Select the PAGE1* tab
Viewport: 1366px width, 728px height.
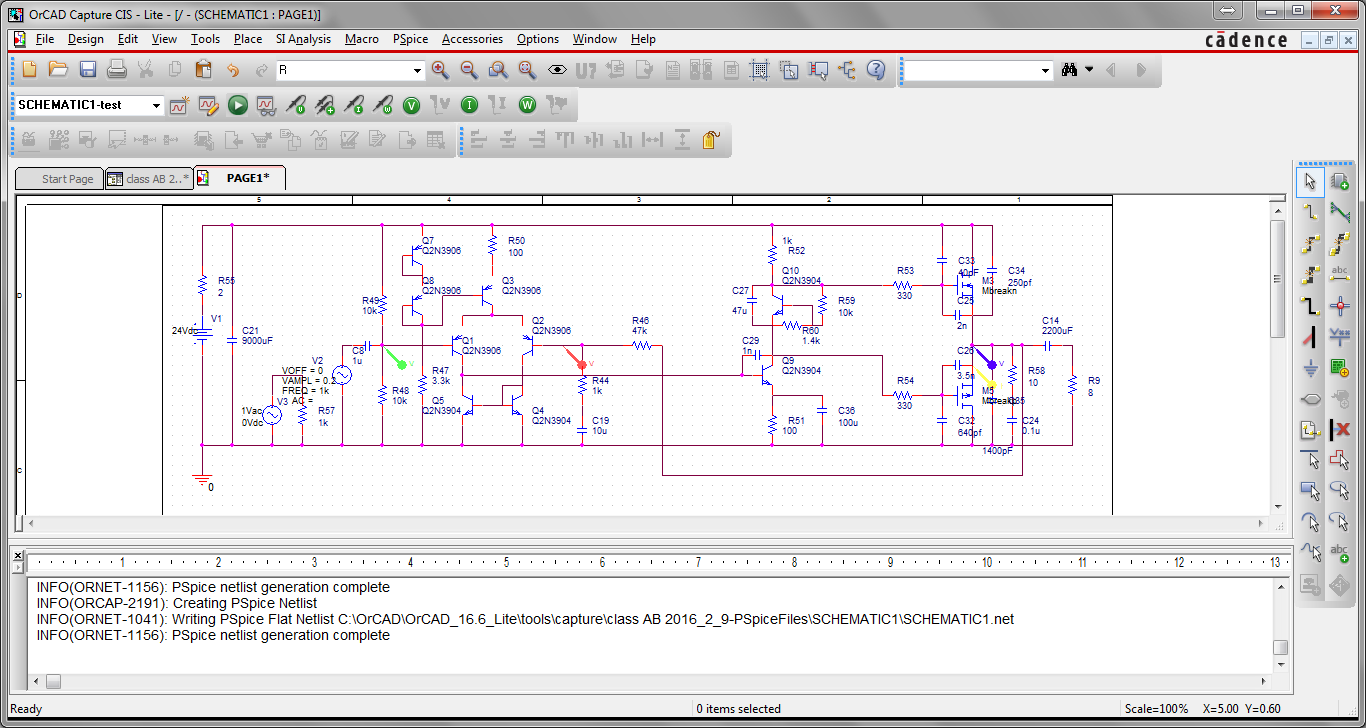click(240, 178)
